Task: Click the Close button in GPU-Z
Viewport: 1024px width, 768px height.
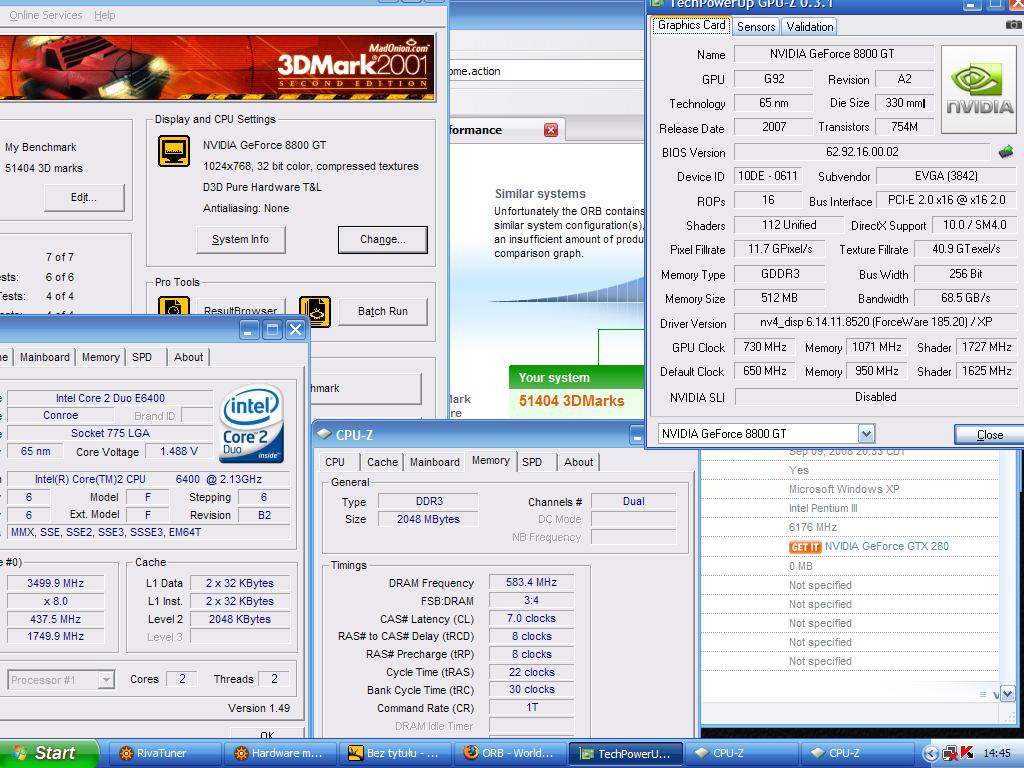Action: (x=989, y=435)
